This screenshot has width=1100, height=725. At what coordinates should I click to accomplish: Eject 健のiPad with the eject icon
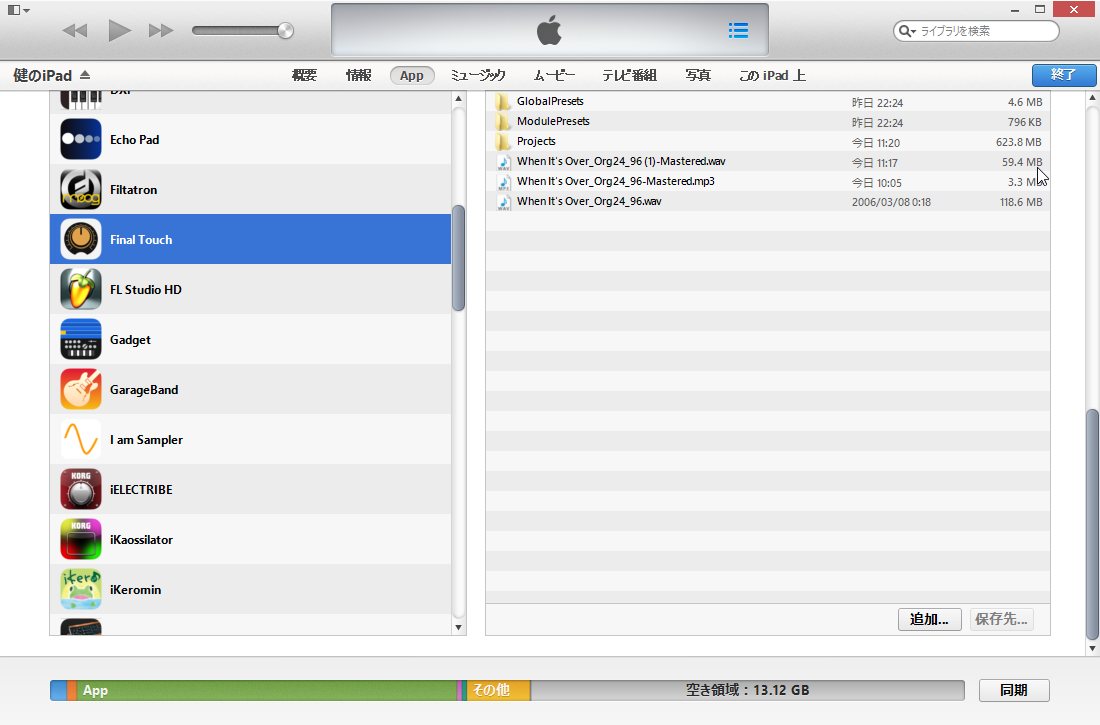85,75
